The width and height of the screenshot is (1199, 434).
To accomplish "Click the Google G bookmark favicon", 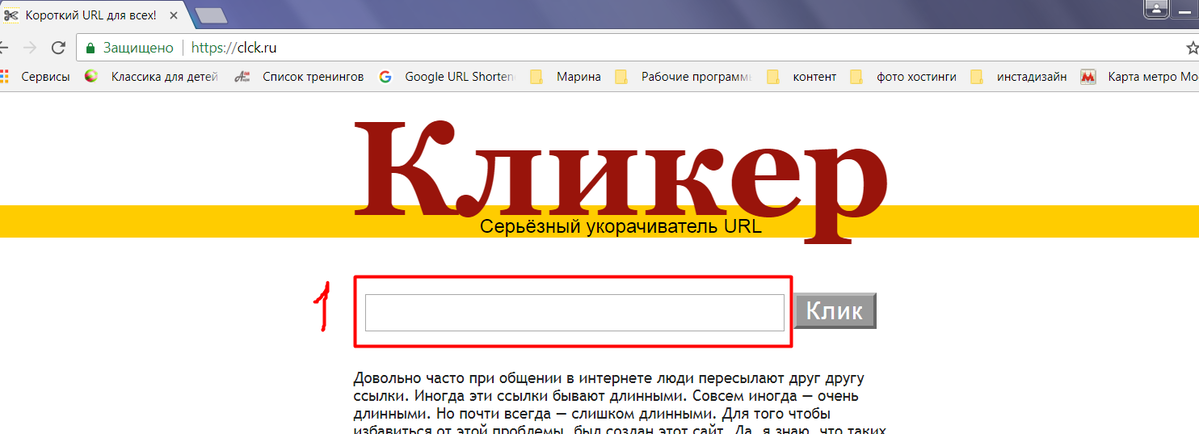I will (x=385, y=76).
